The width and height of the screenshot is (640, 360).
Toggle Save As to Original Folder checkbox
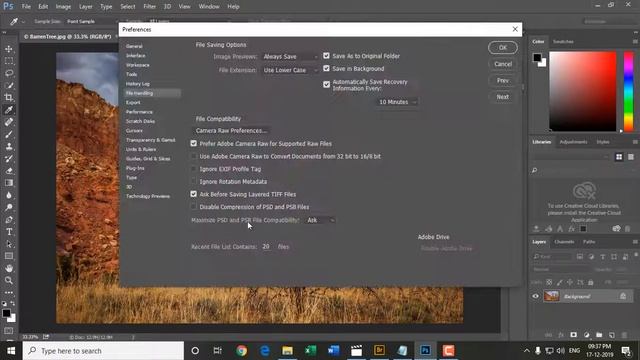pos(326,56)
